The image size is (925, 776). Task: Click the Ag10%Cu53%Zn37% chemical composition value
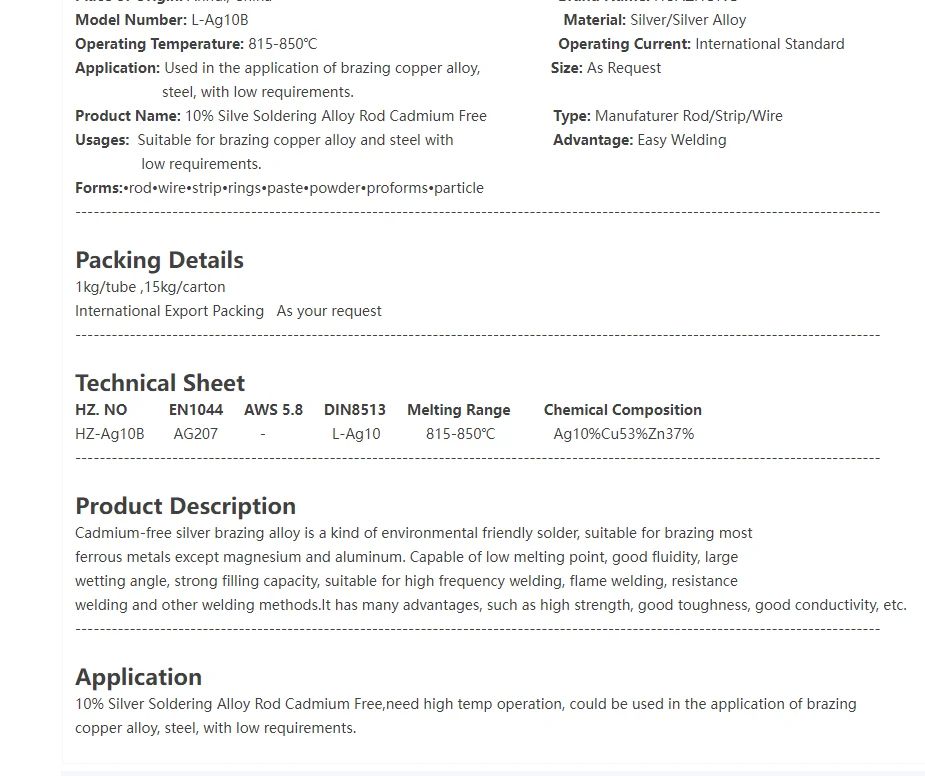pos(623,434)
